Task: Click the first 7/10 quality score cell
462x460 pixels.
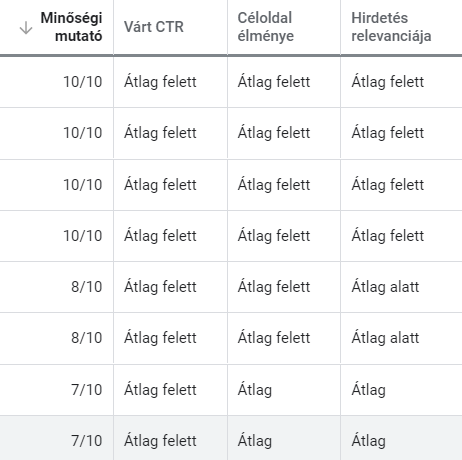Action: point(87,390)
